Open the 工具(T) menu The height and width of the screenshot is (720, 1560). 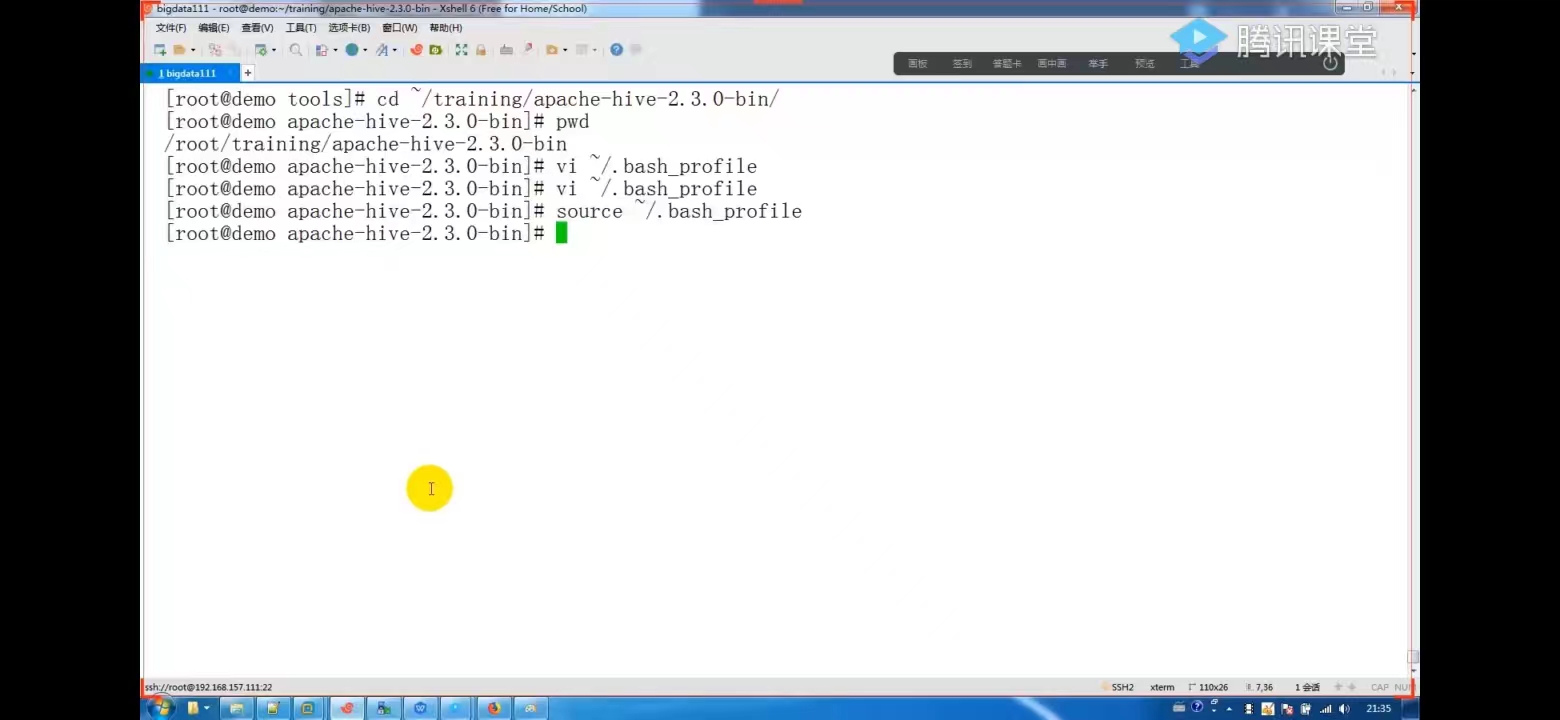pyautogui.click(x=301, y=28)
